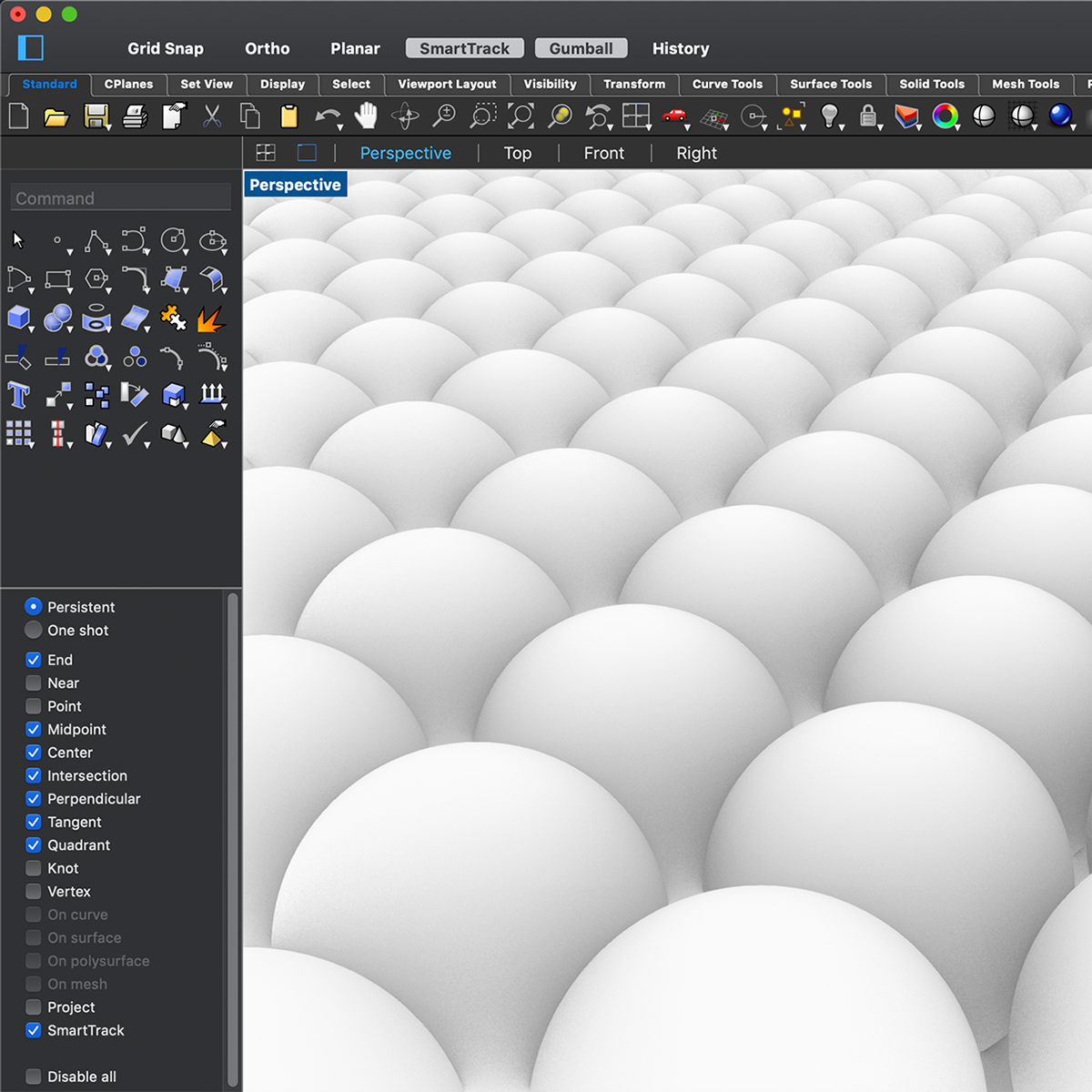This screenshot has height=1092, width=1092.
Task: Pick the Polyline drawing tool
Action: point(96,240)
